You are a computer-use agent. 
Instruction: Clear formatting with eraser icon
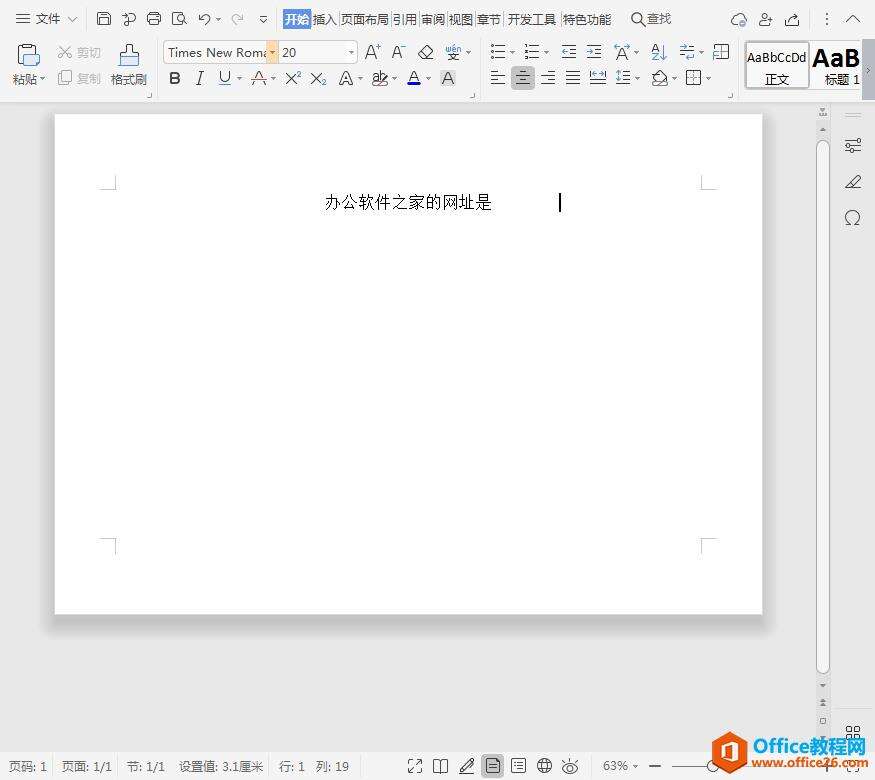[426, 52]
